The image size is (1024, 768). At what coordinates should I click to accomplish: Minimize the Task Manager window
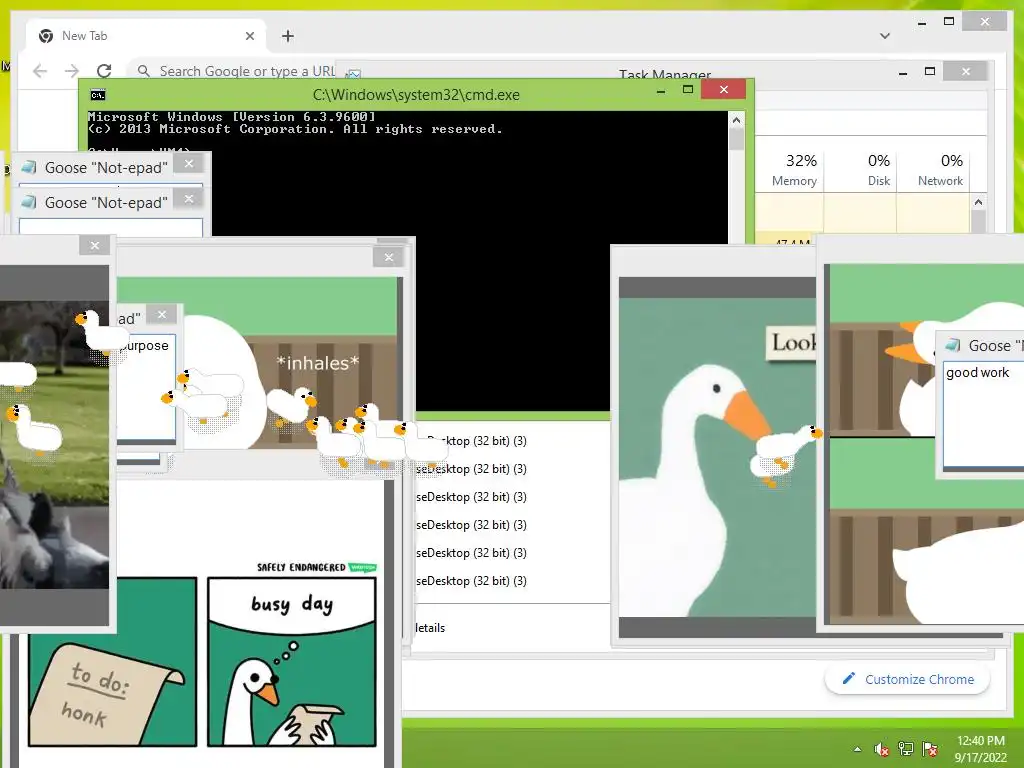click(903, 72)
